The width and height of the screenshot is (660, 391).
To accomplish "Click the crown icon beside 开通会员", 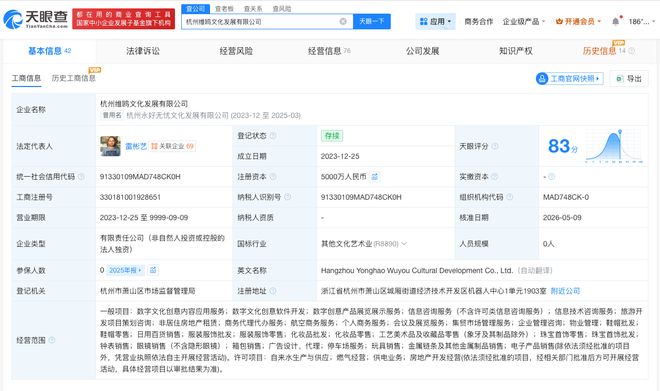I will (x=559, y=21).
